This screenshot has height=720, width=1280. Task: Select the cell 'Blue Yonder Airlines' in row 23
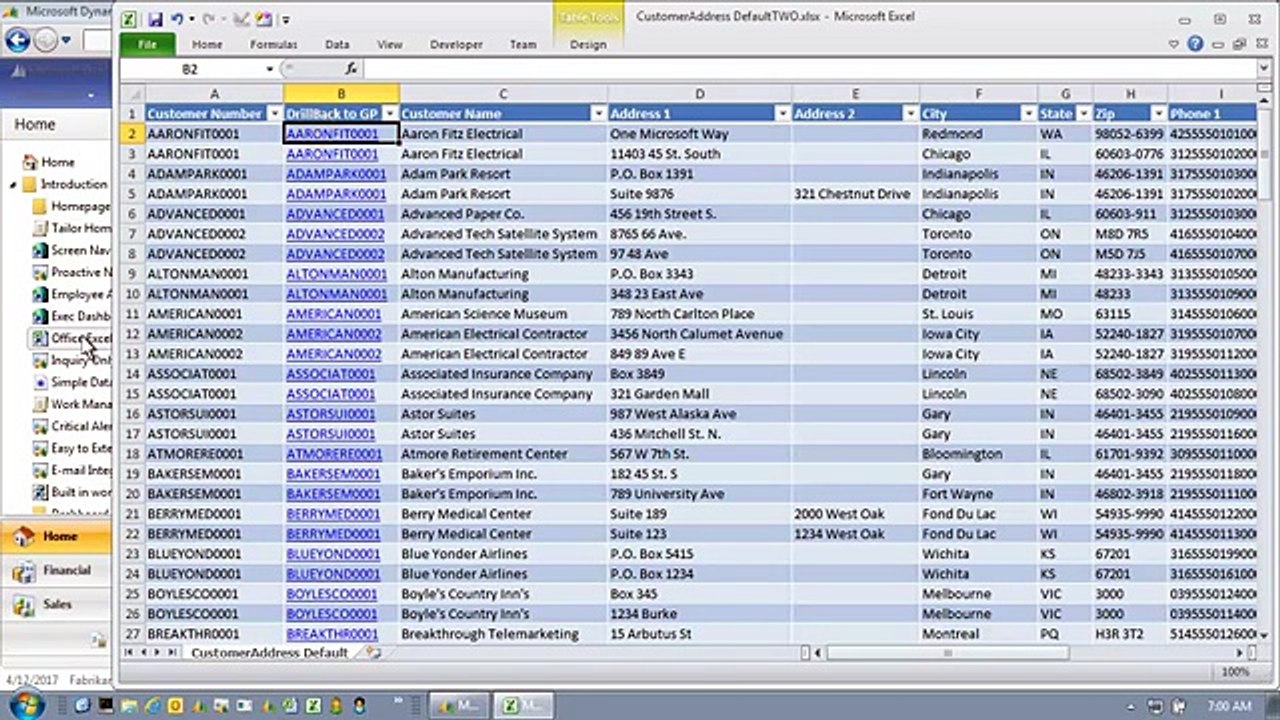(x=503, y=554)
